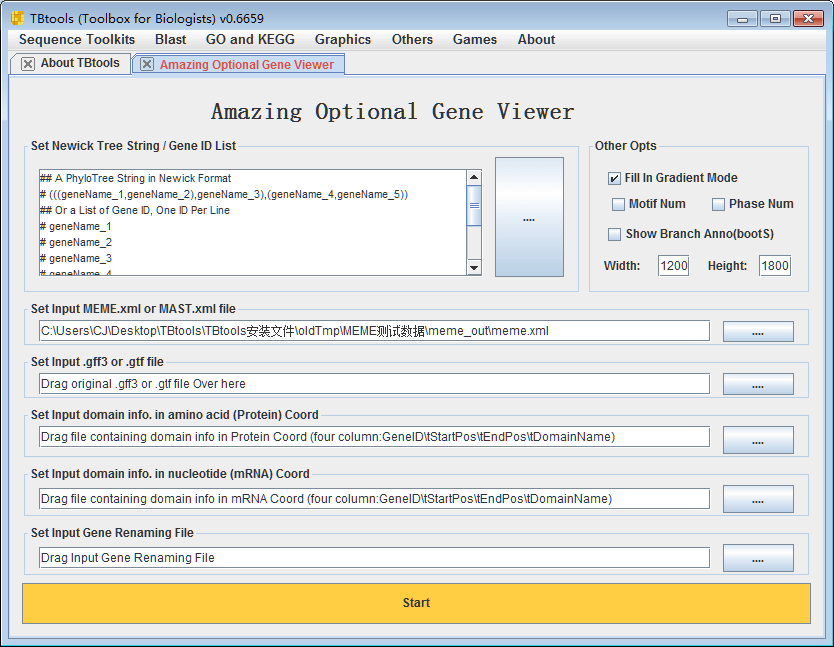Tick Show Branch Anno(bootS) checkbox

click(614, 234)
